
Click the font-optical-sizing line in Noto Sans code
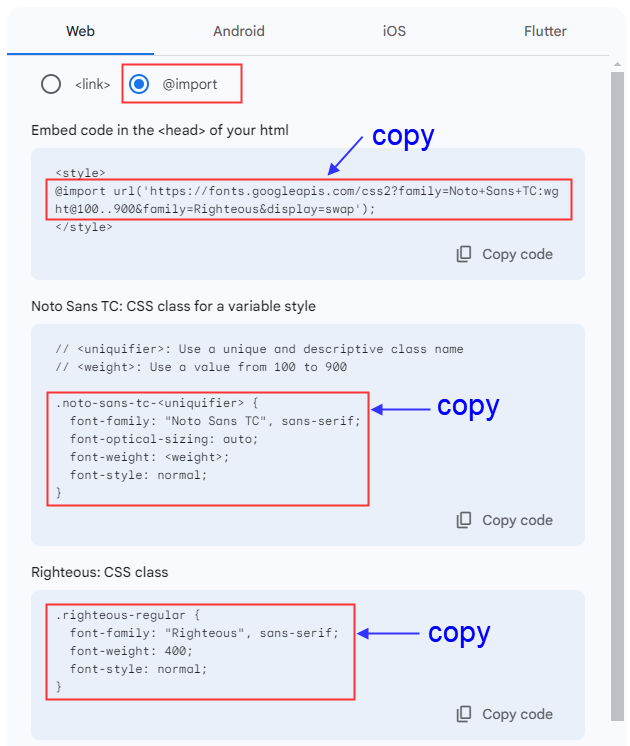coord(164,439)
